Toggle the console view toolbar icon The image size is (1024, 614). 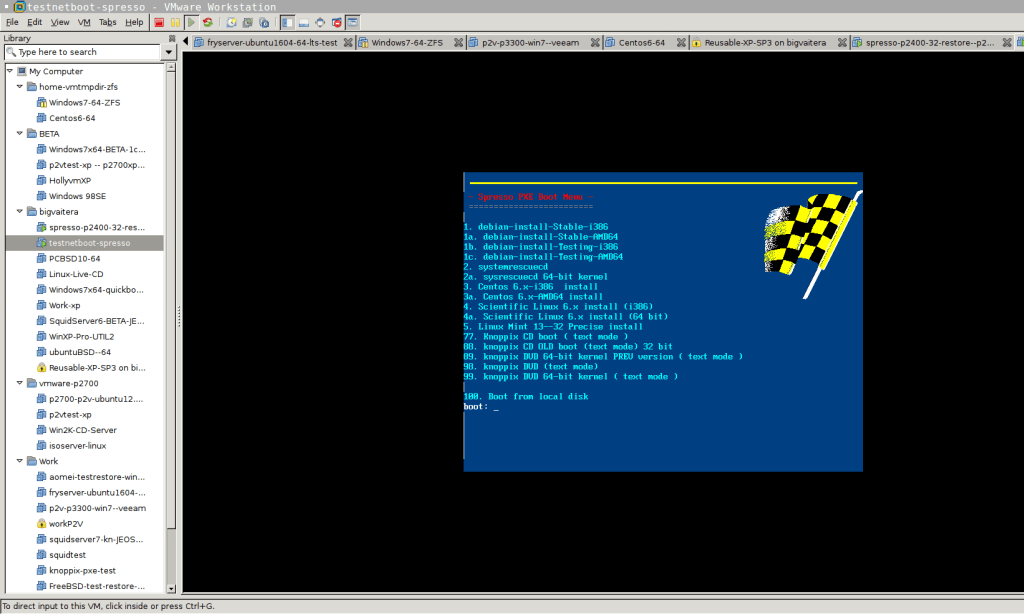353,22
